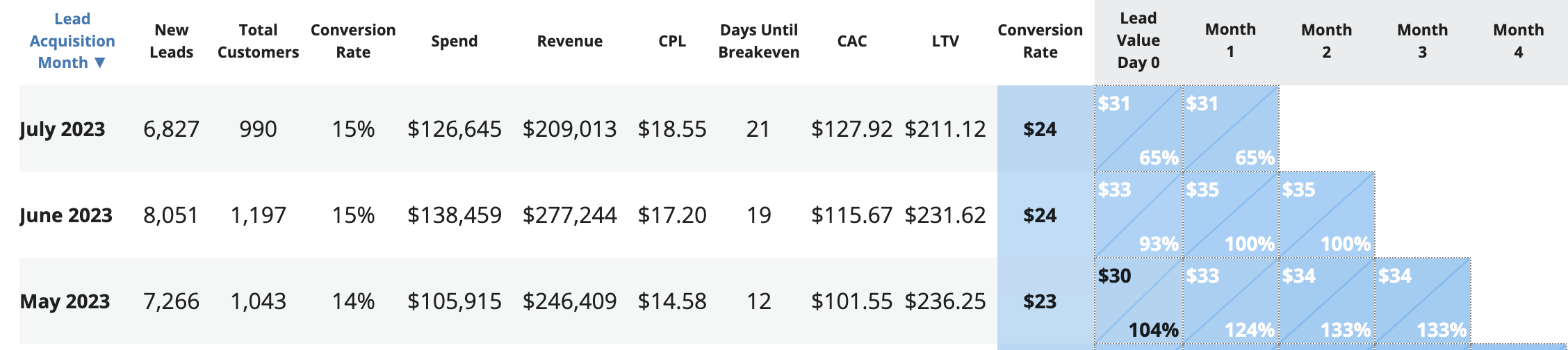This screenshot has height=350, width=1568.
Task: Select the CAC column header
Action: (x=851, y=41)
